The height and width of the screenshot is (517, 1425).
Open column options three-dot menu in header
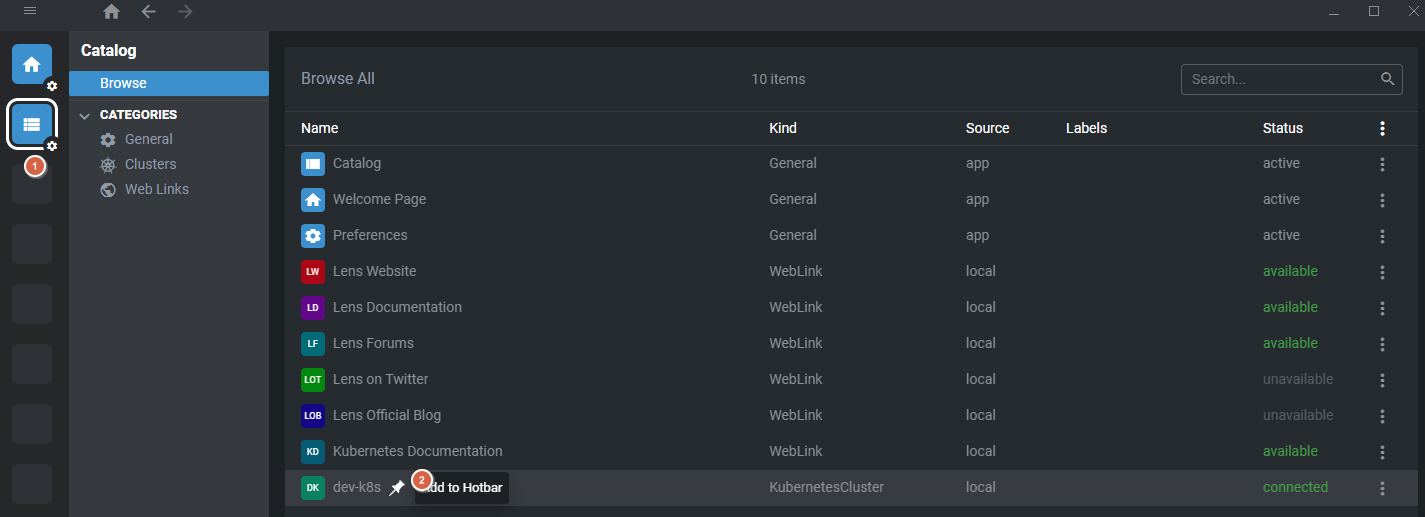click(1382, 128)
